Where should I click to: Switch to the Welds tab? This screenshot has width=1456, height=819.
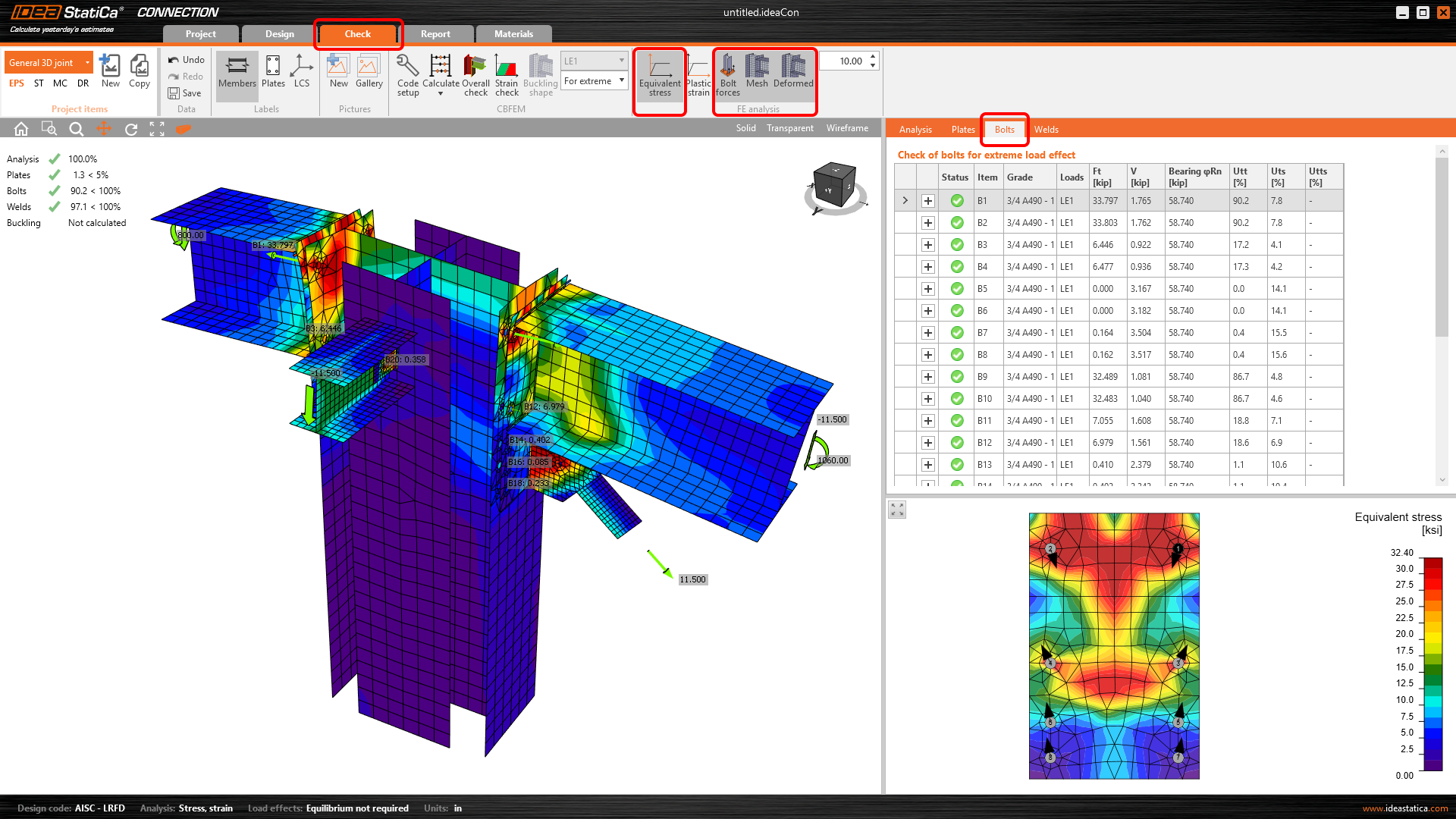pos(1046,130)
